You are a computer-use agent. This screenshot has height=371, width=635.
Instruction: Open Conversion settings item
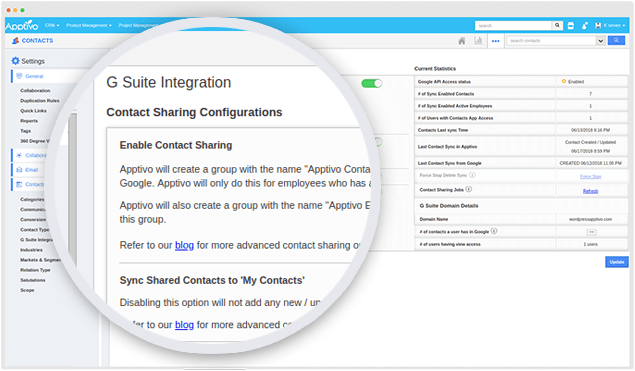point(33,220)
